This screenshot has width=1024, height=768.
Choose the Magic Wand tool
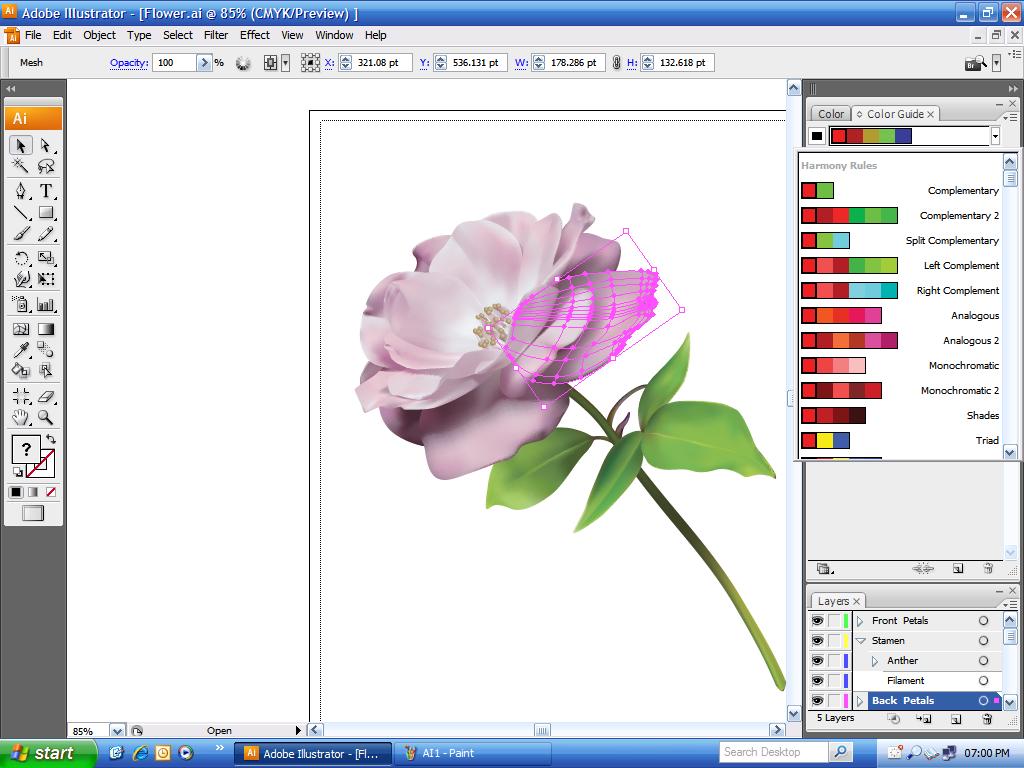21,166
